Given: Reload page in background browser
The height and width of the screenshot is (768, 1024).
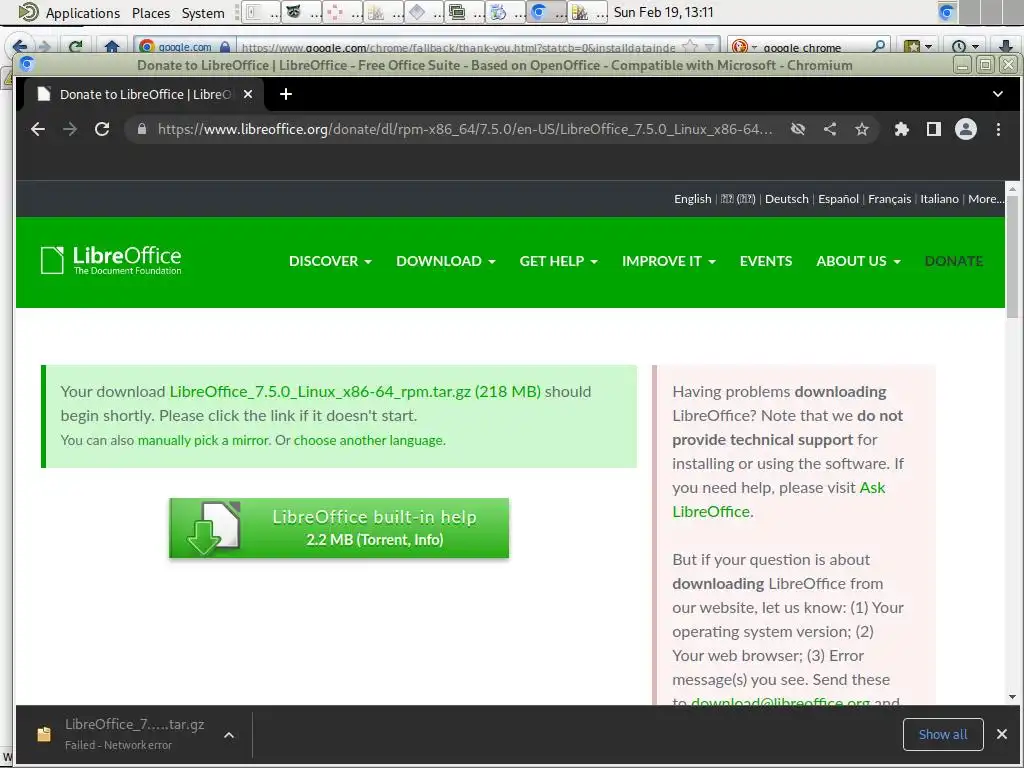Looking at the screenshot, I should point(76,46).
